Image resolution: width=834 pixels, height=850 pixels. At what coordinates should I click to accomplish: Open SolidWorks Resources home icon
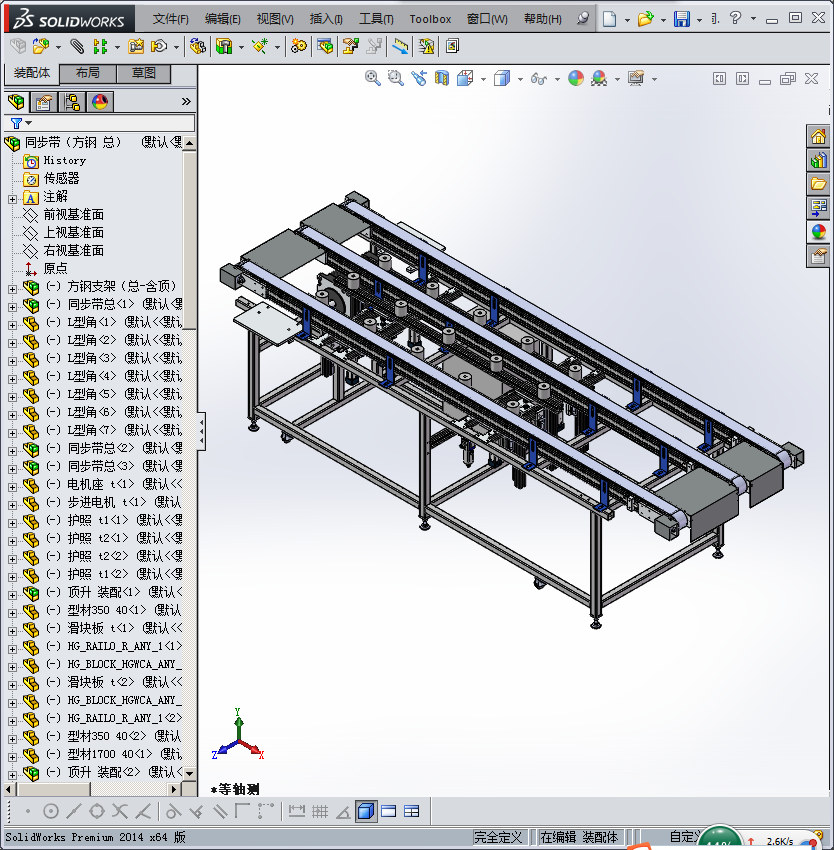[x=818, y=136]
